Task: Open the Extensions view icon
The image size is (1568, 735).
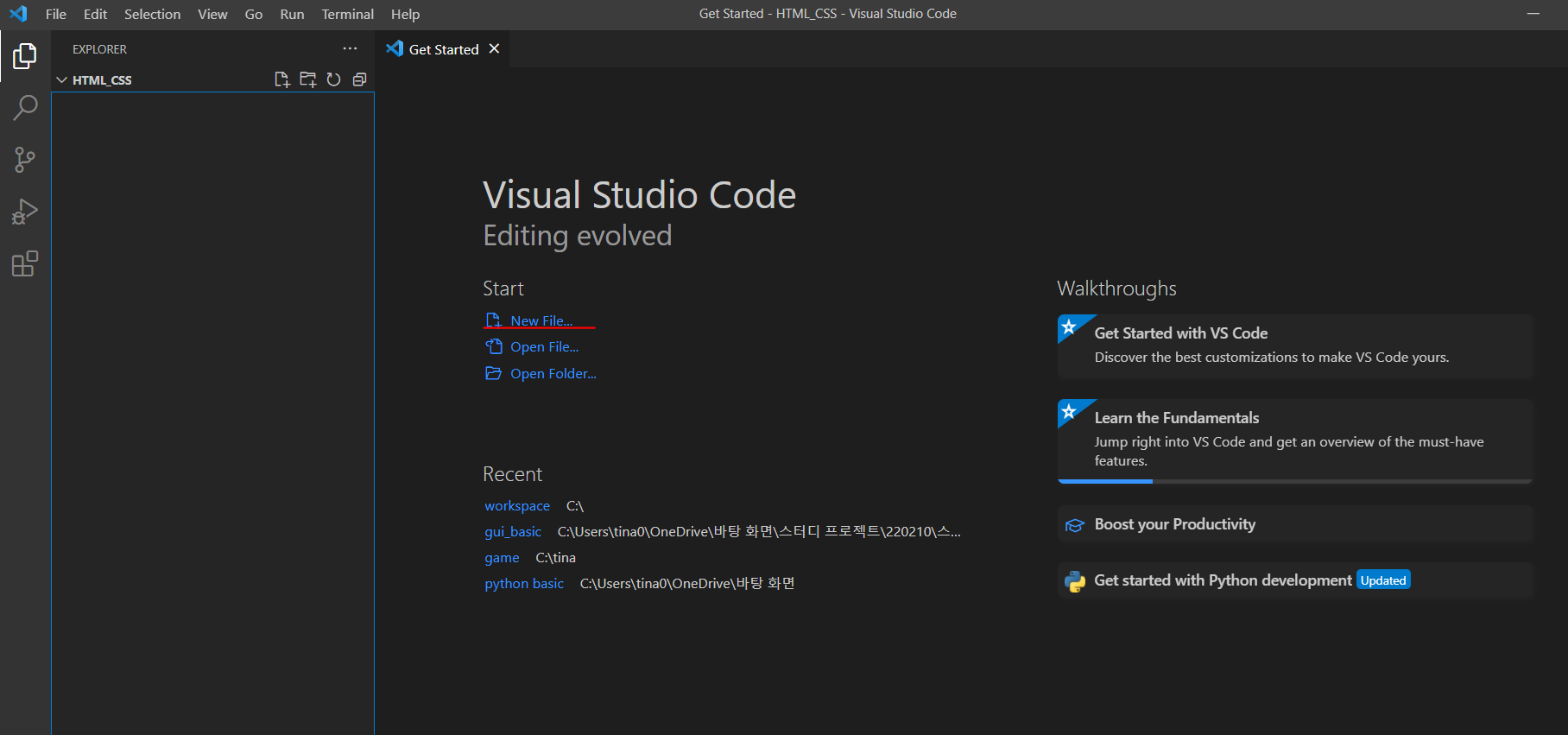Action: coord(25,263)
